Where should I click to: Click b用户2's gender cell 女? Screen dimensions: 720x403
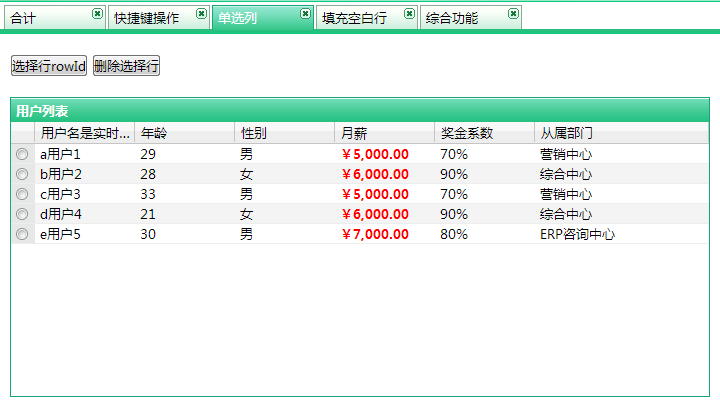pyautogui.click(x=285, y=174)
